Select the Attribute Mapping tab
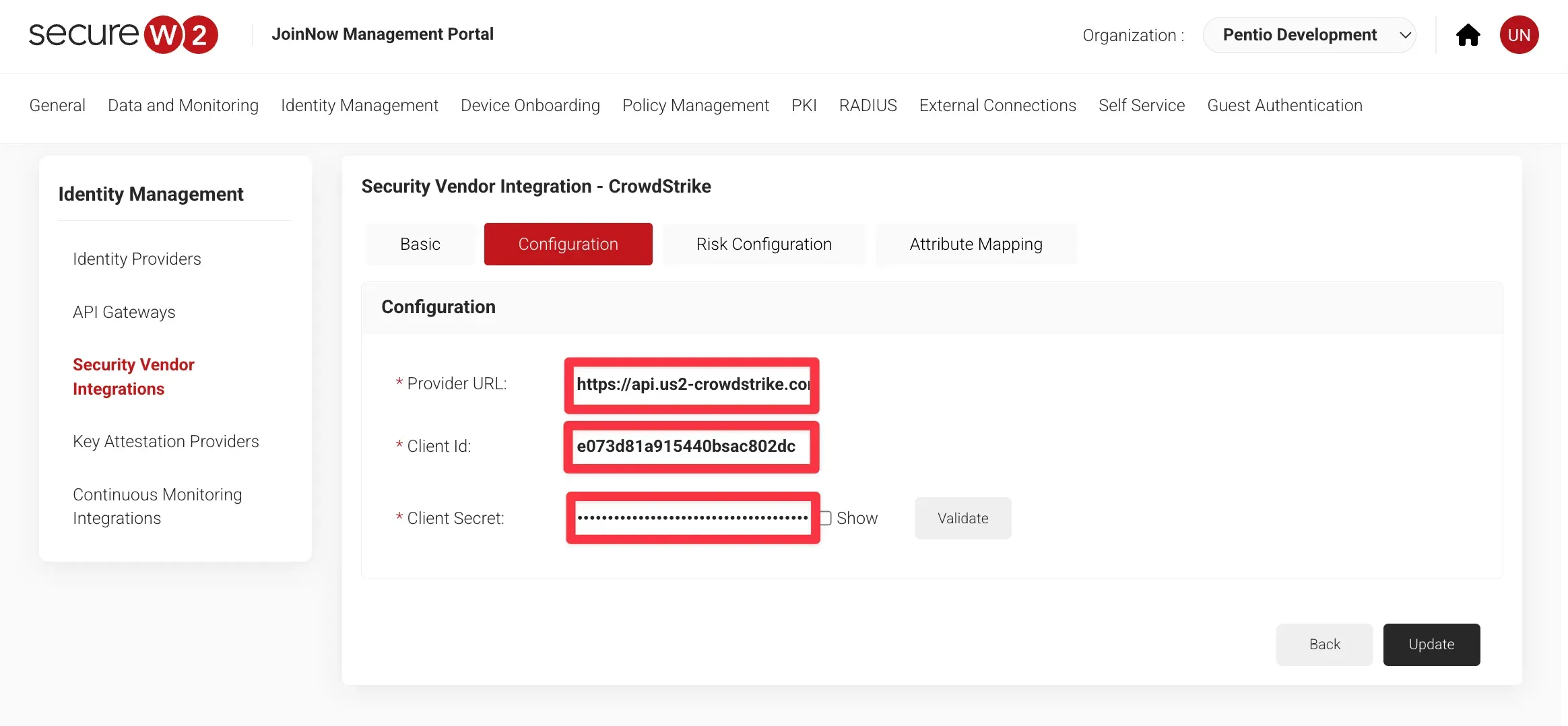1568x726 pixels. tap(975, 244)
